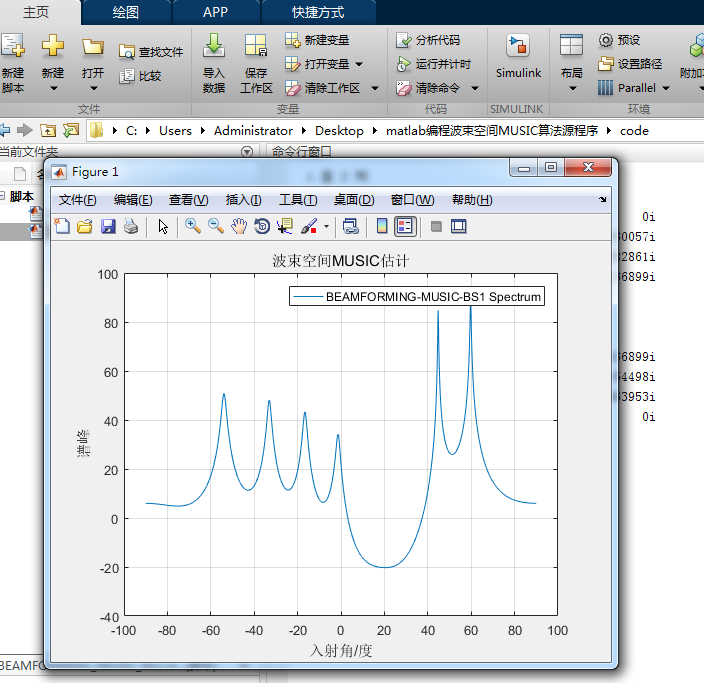The image size is (704, 683).
Task: Click Save icon in Figure 1 toolbar
Action: (x=108, y=226)
